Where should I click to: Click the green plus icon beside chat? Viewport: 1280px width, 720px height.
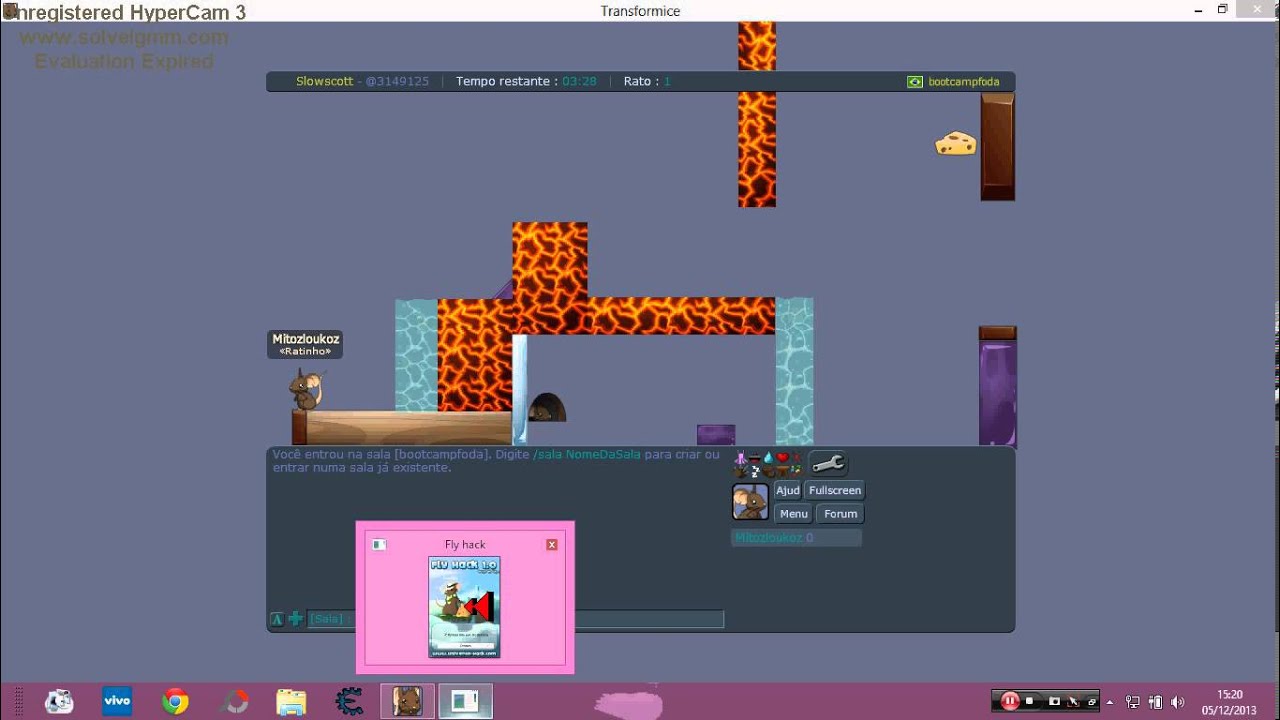[x=295, y=619]
